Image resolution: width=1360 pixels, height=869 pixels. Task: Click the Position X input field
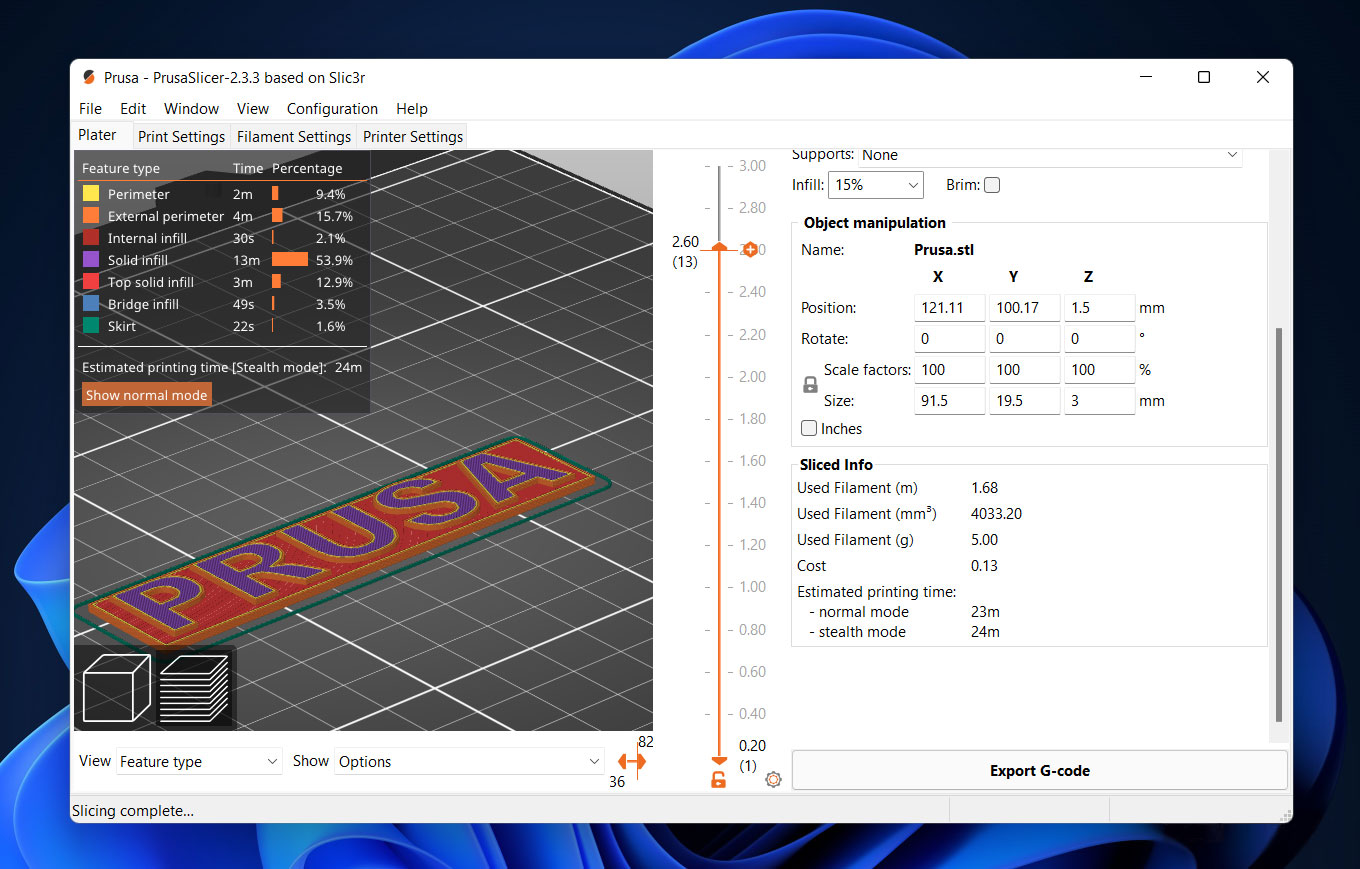pyautogui.click(x=949, y=308)
